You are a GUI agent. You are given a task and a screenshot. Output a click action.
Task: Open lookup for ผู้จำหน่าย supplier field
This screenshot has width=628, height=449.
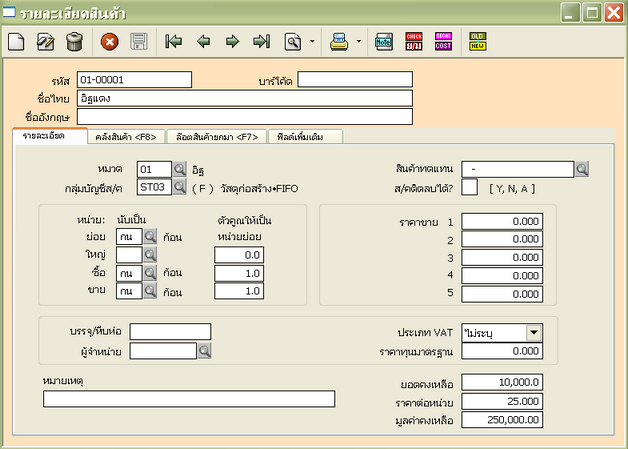tap(204, 351)
